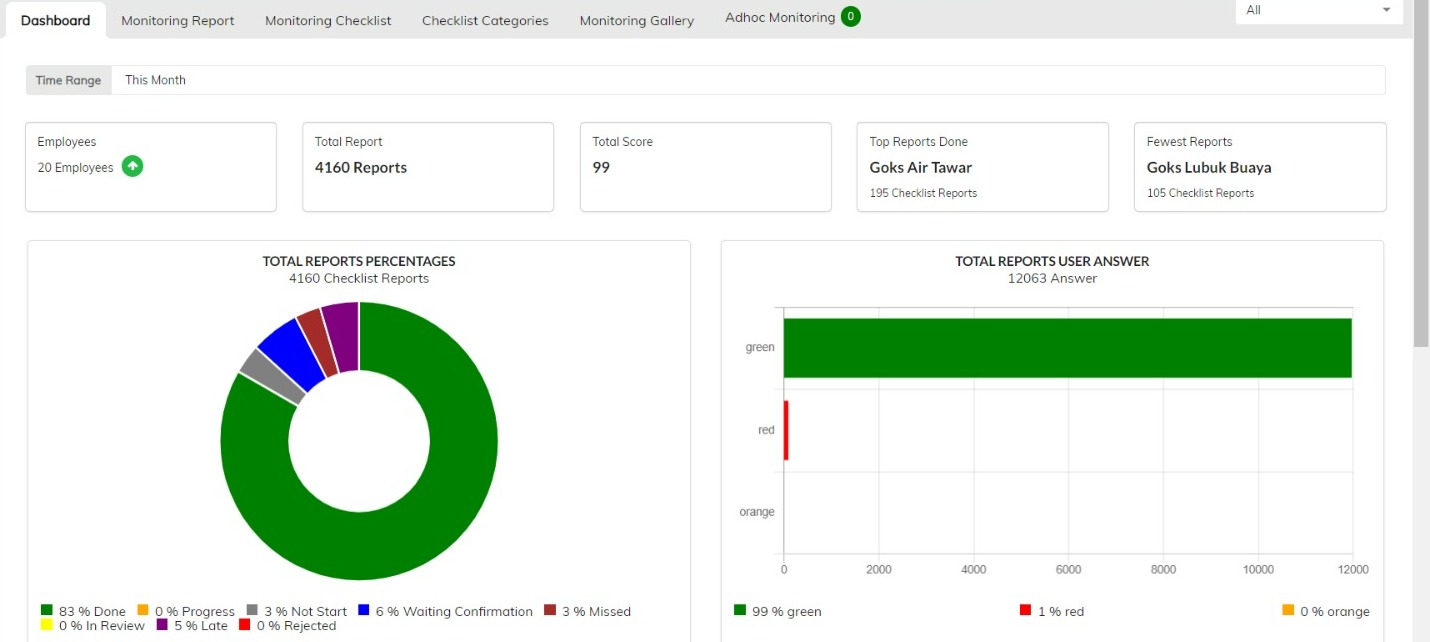Toggle the Missed legend item
The image size is (1430, 642).
point(587,611)
